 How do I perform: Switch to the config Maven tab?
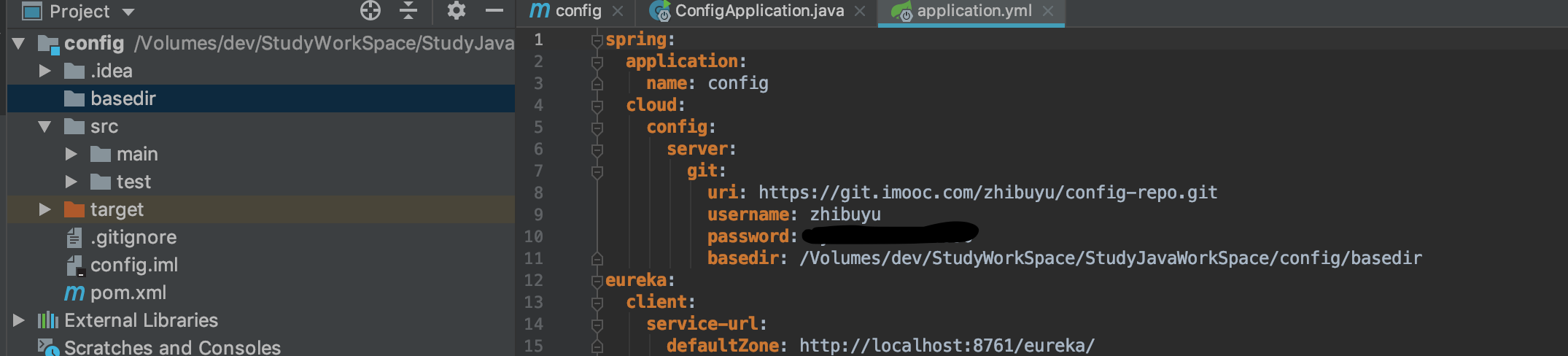coord(576,11)
